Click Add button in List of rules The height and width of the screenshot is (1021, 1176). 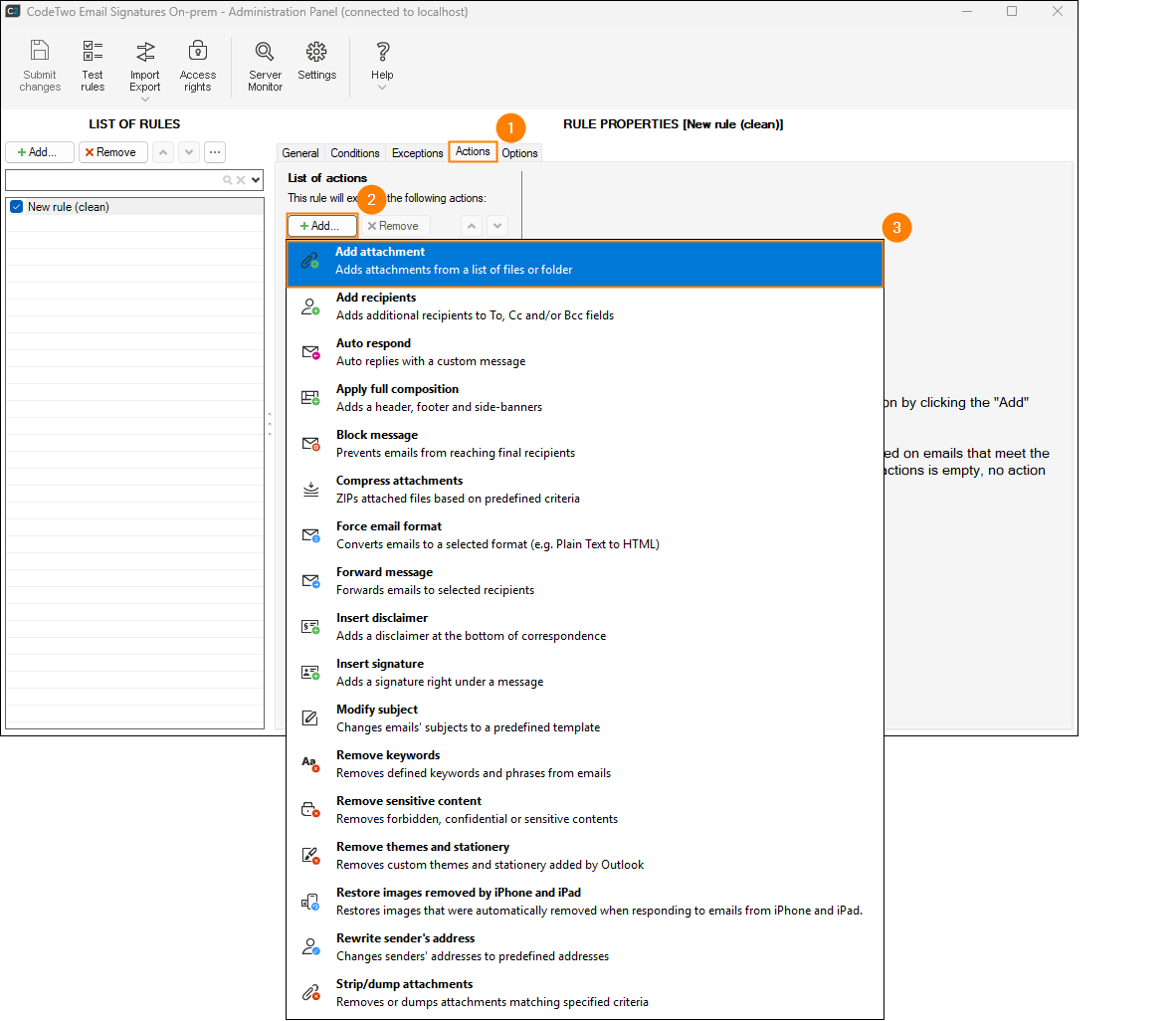coord(40,152)
